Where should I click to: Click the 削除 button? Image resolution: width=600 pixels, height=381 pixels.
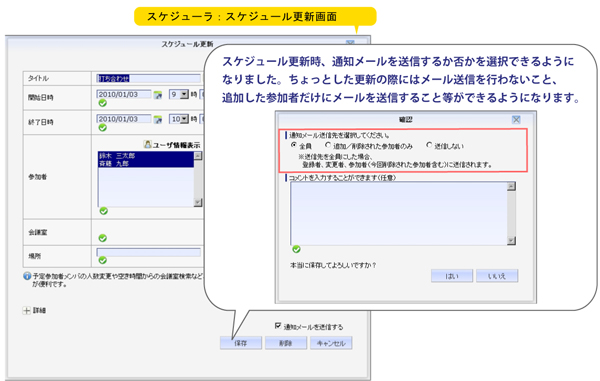tap(286, 343)
